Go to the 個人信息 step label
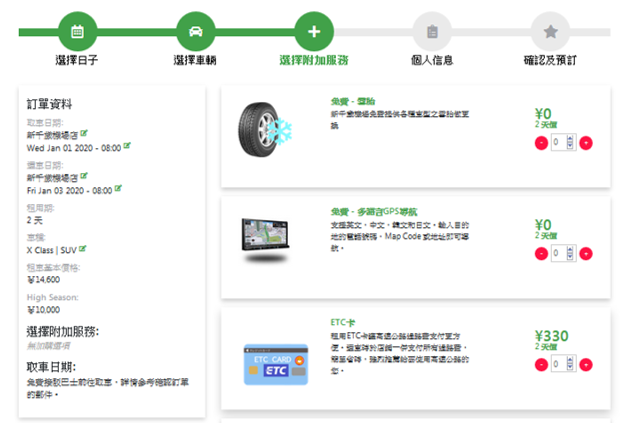The height and width of the screenshot is (423, 629). point(432,60)
